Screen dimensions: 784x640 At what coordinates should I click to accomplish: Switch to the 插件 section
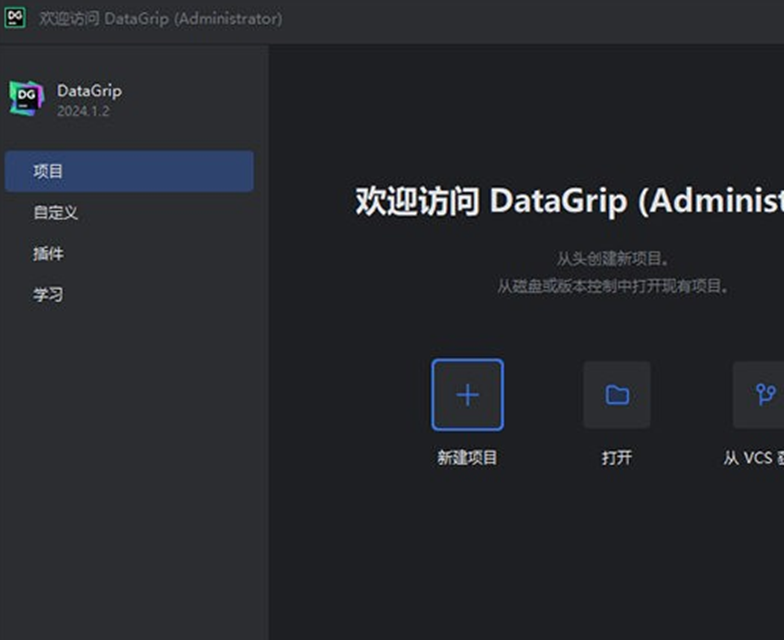pyautogui.click(x=48, y=254)
